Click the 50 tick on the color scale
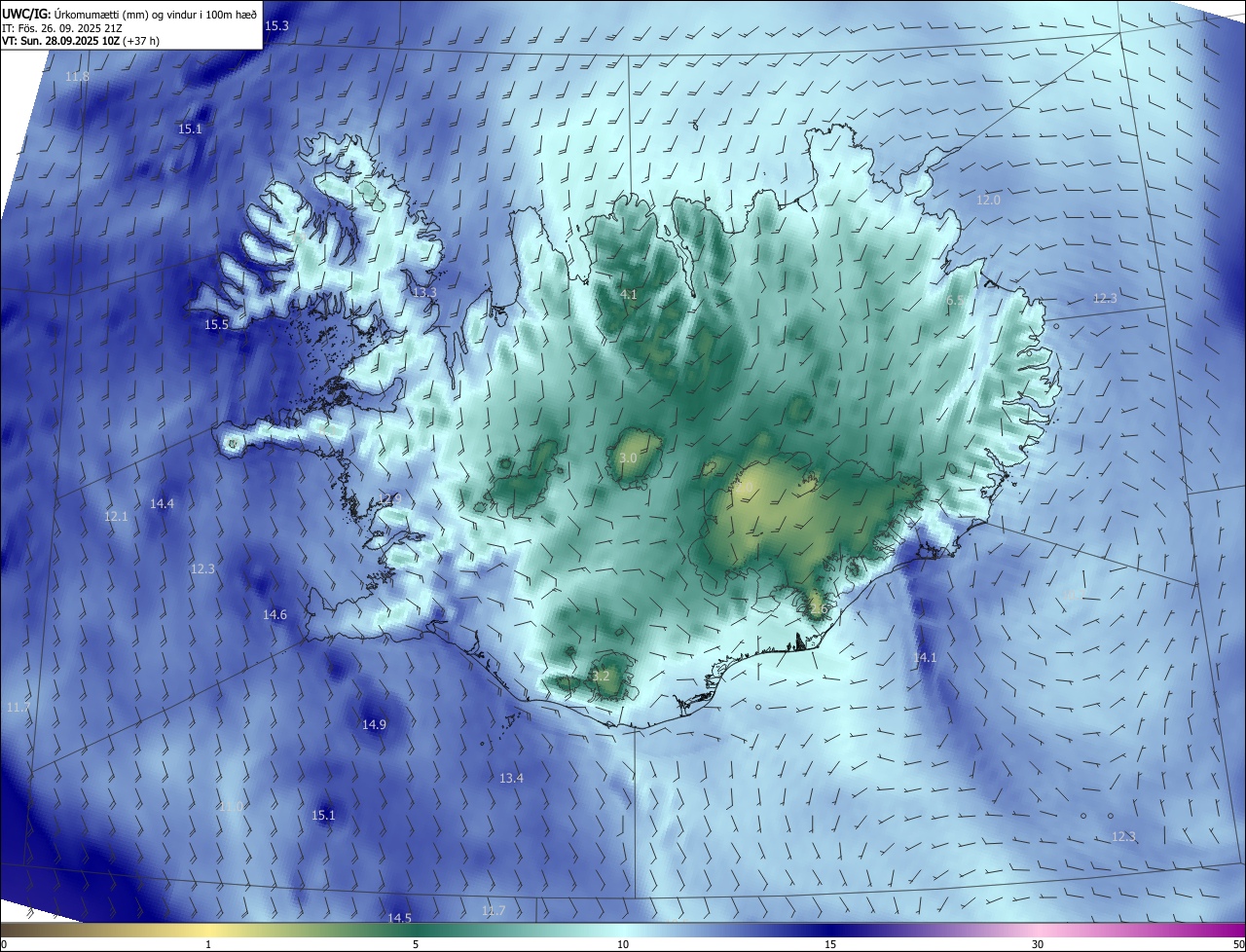 tap(1238, 944)
